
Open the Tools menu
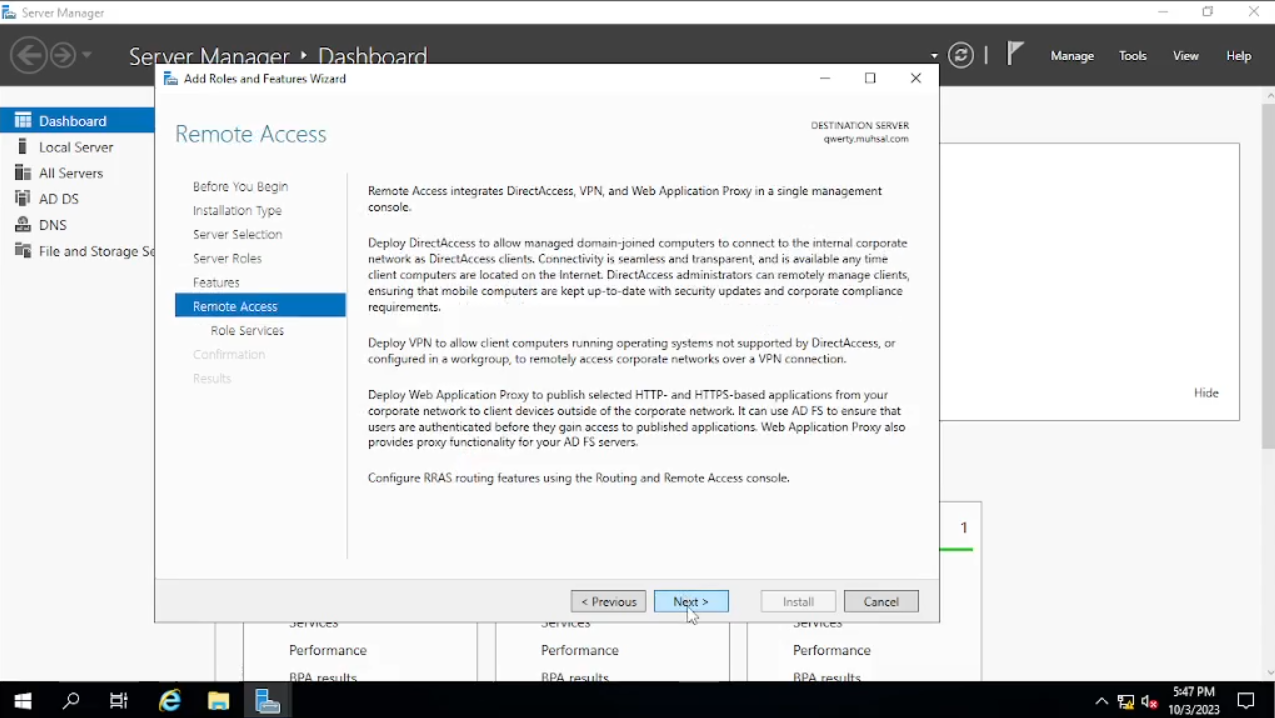click(x=1132, y=56)
